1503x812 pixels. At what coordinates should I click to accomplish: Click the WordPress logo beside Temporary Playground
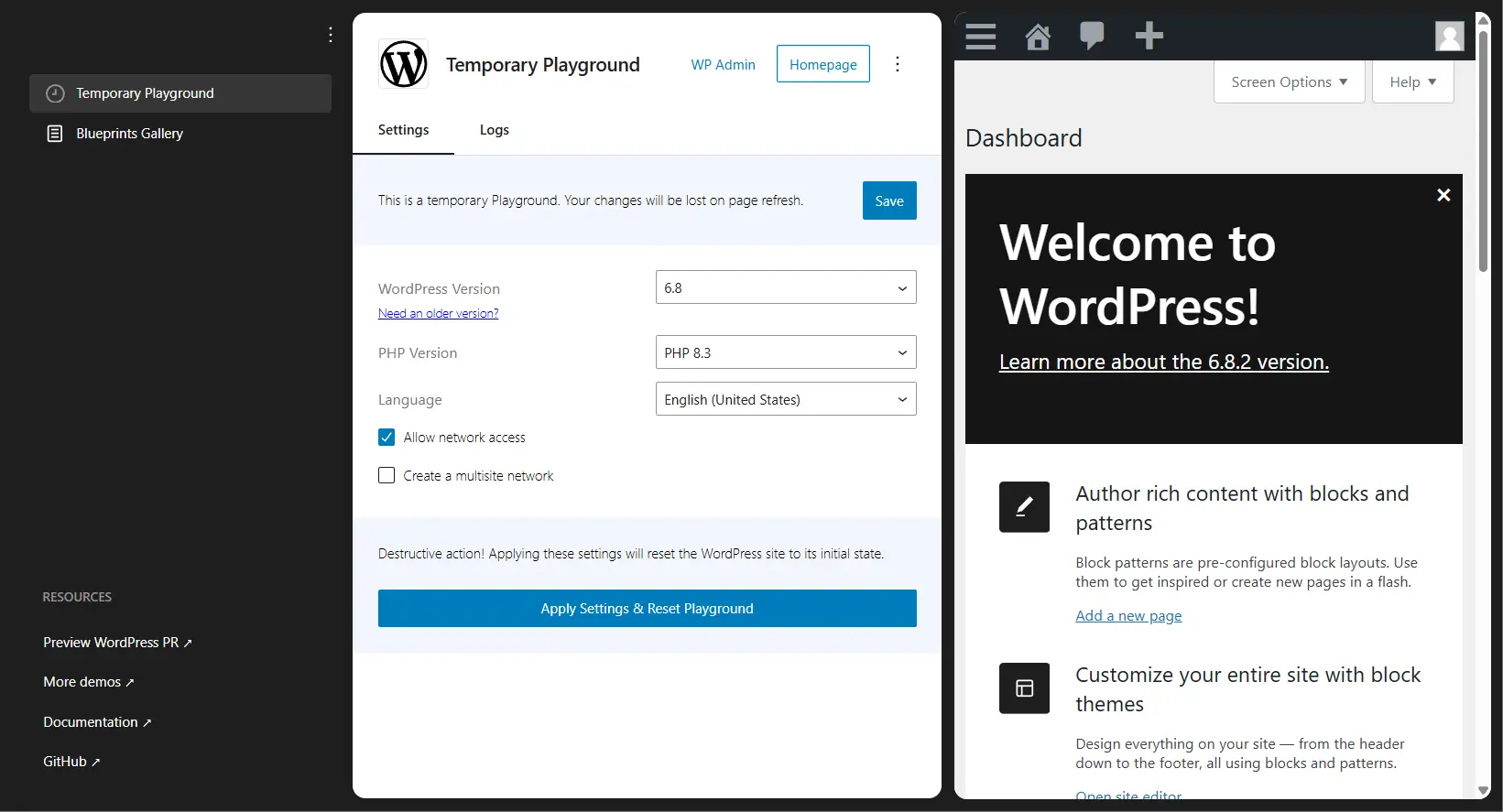(404, 64)
